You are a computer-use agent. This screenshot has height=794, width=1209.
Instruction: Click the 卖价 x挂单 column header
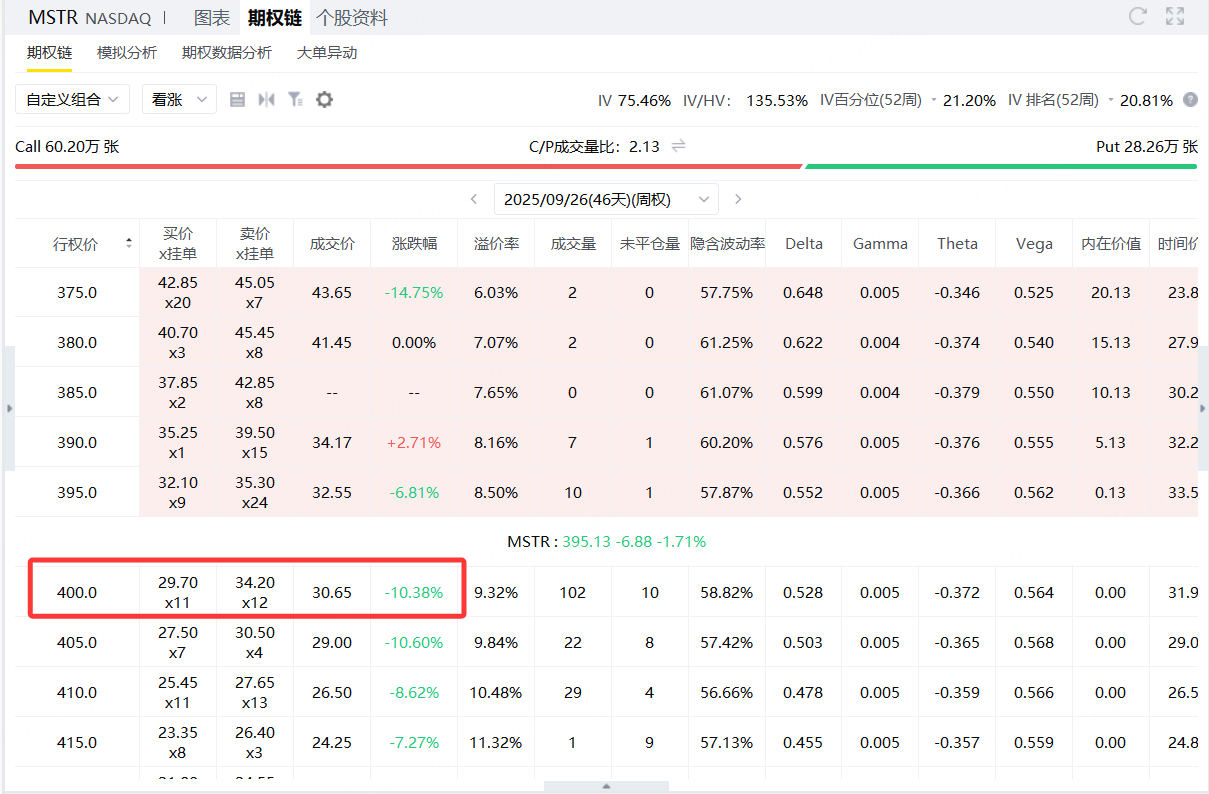[255, 243]
